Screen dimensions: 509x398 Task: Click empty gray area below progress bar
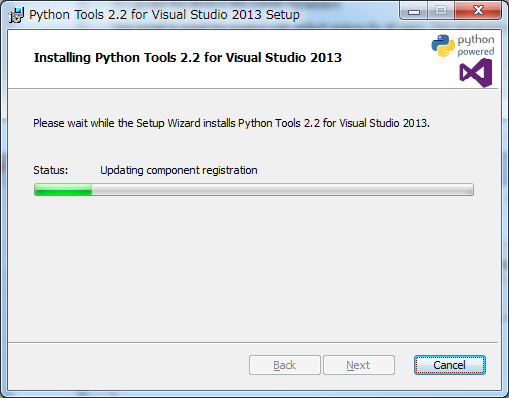pos(253,267)
